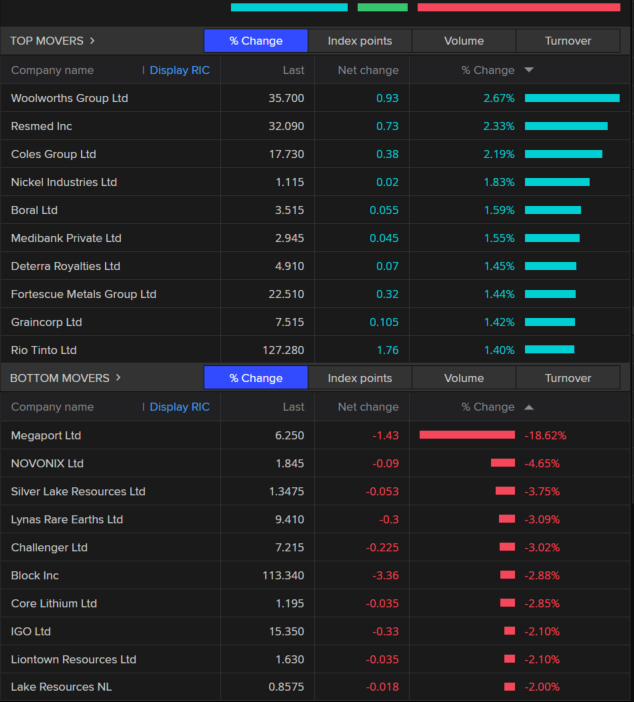Click Megaport Ltd company name
The image size is (634, 702).
[x=46, y=435]
